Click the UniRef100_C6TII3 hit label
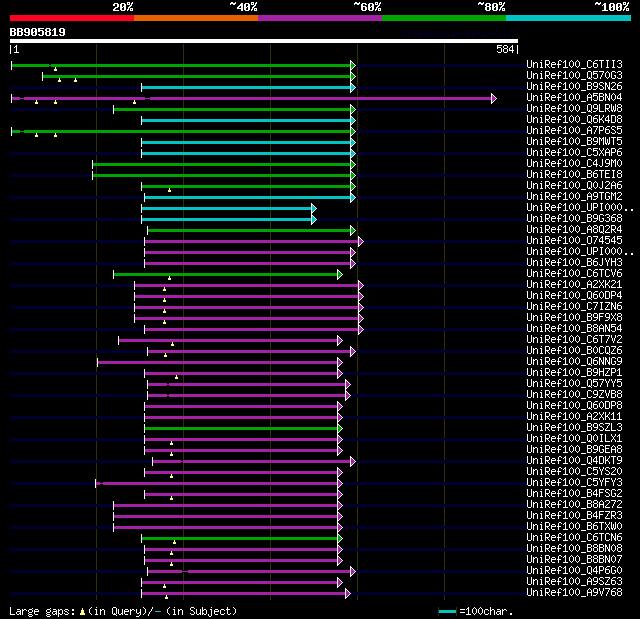This screenshot has height=619, width=640. click(x=574, y=65)
